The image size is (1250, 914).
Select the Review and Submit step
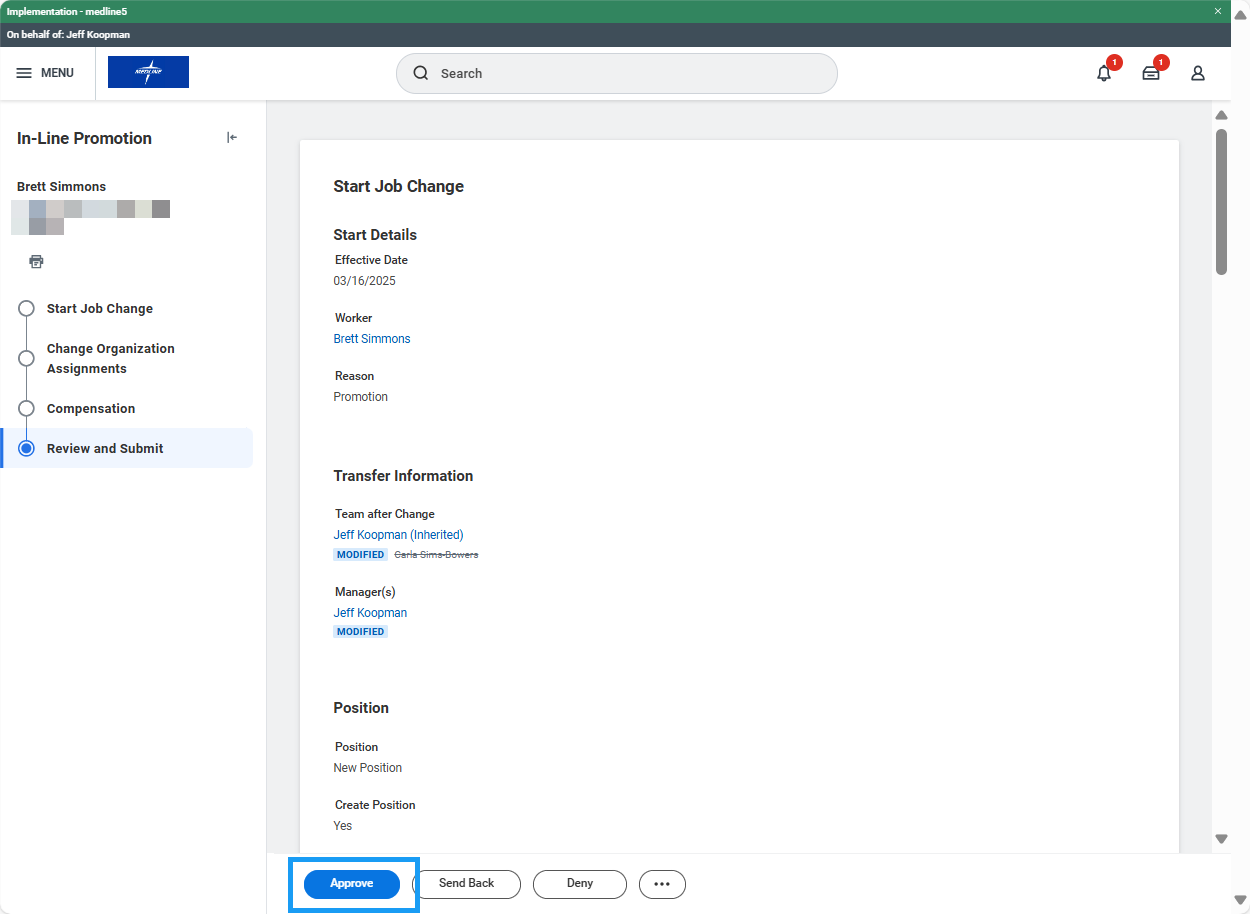[105, 449]
